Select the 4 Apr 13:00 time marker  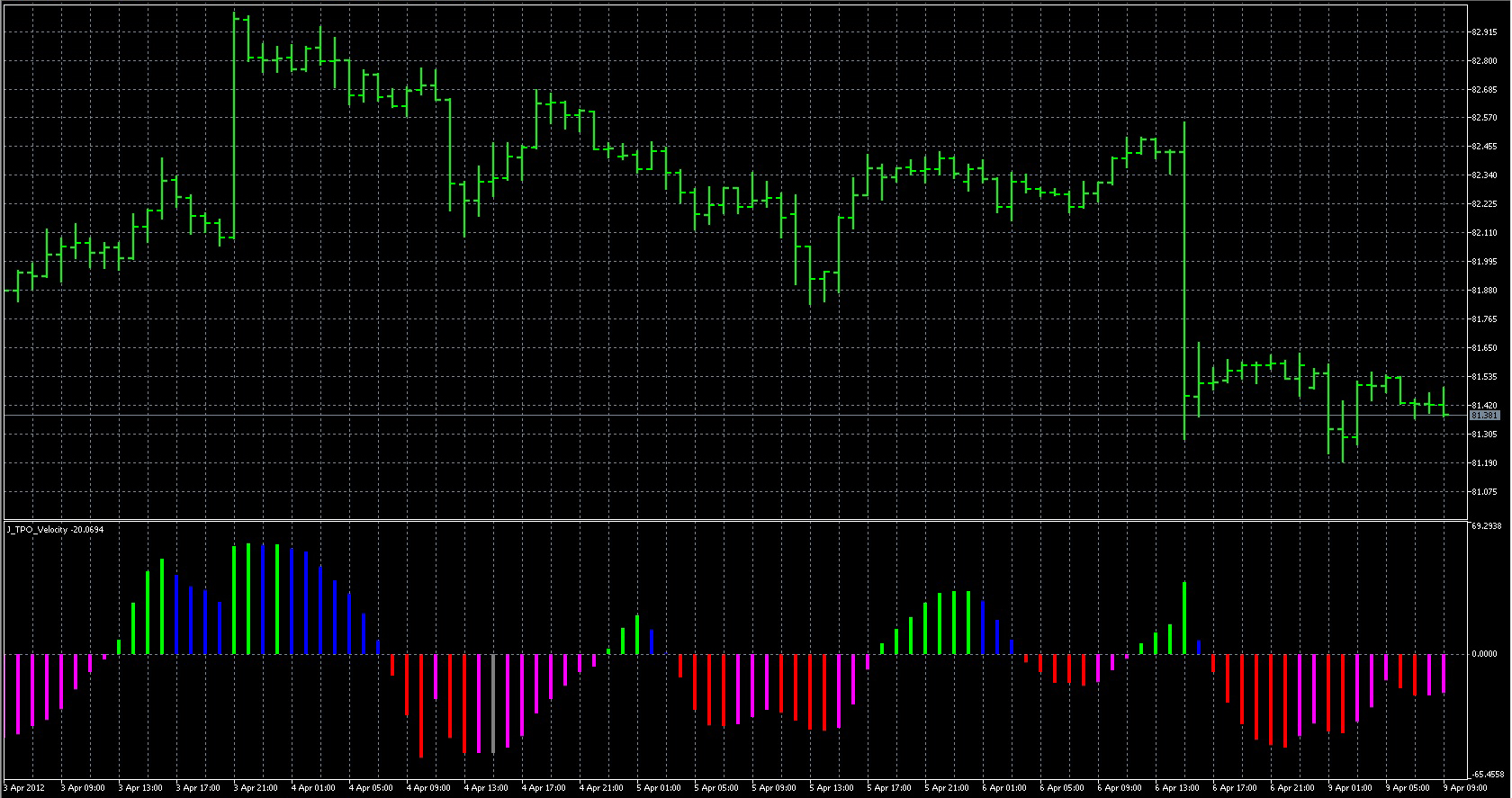[486, 788]
